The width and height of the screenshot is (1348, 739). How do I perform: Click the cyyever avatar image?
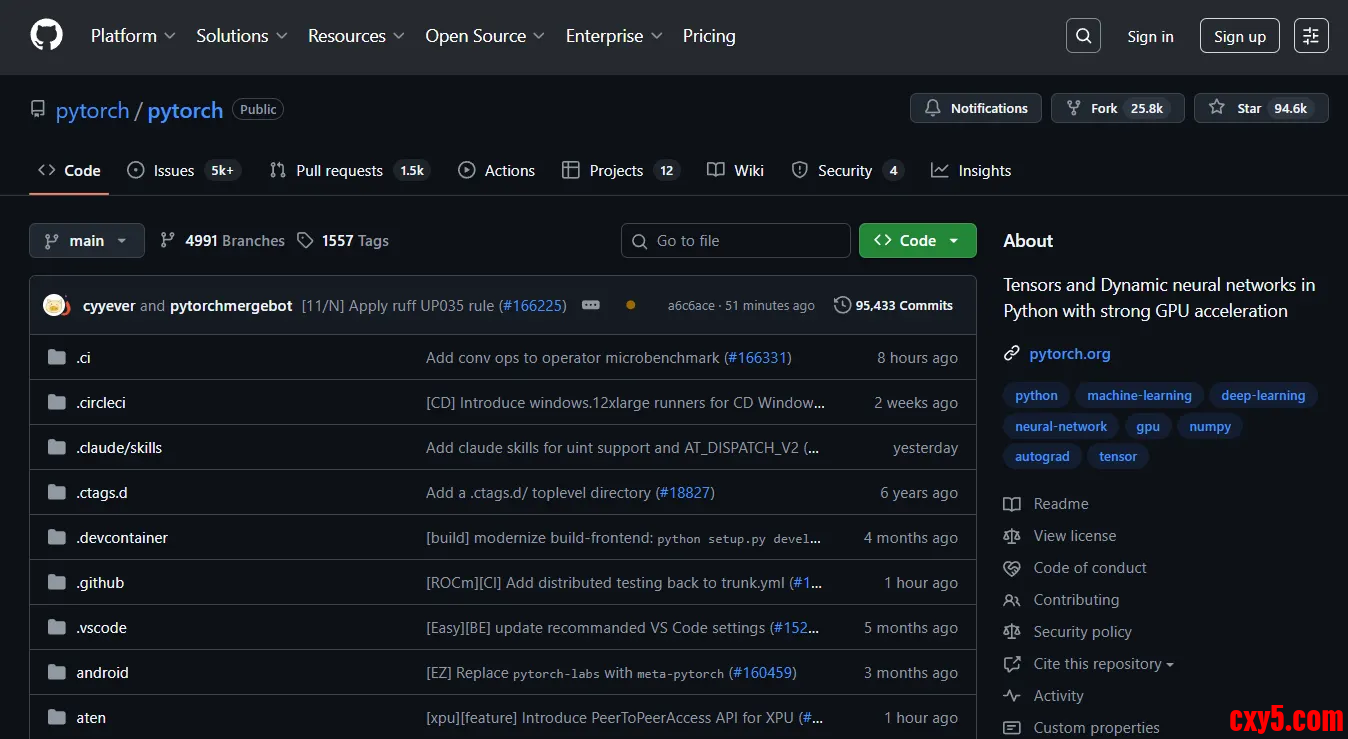[55, 305]
